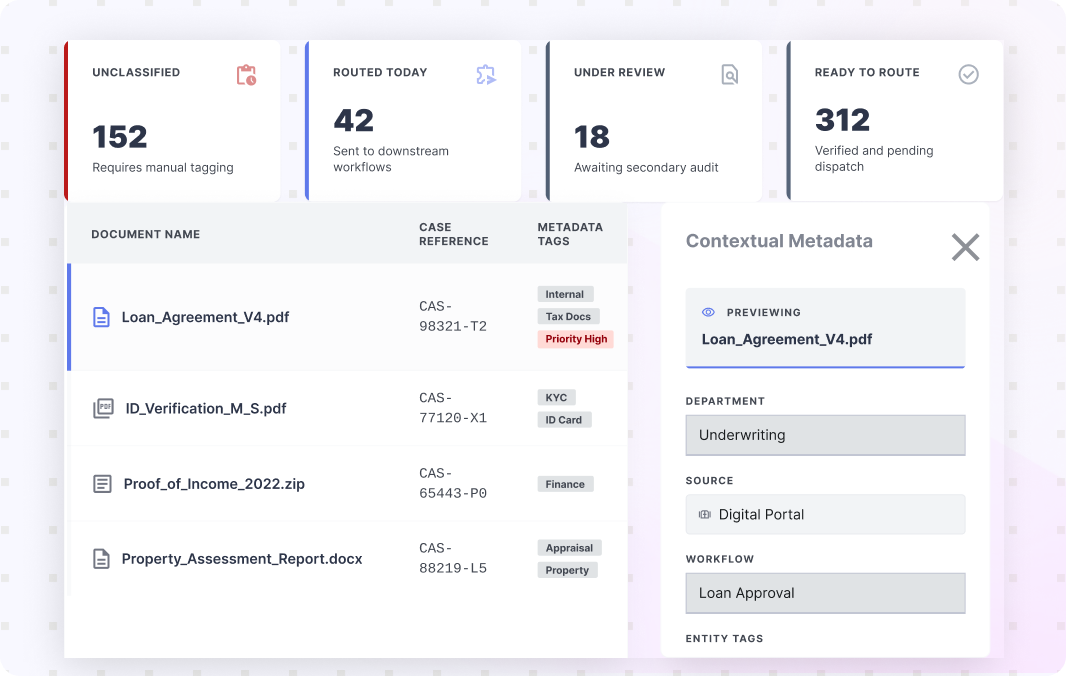Sort by Metadata Tags column header
Image resolution: width=1066 pixels, height=676 pixels.
(x=570, y=234)
